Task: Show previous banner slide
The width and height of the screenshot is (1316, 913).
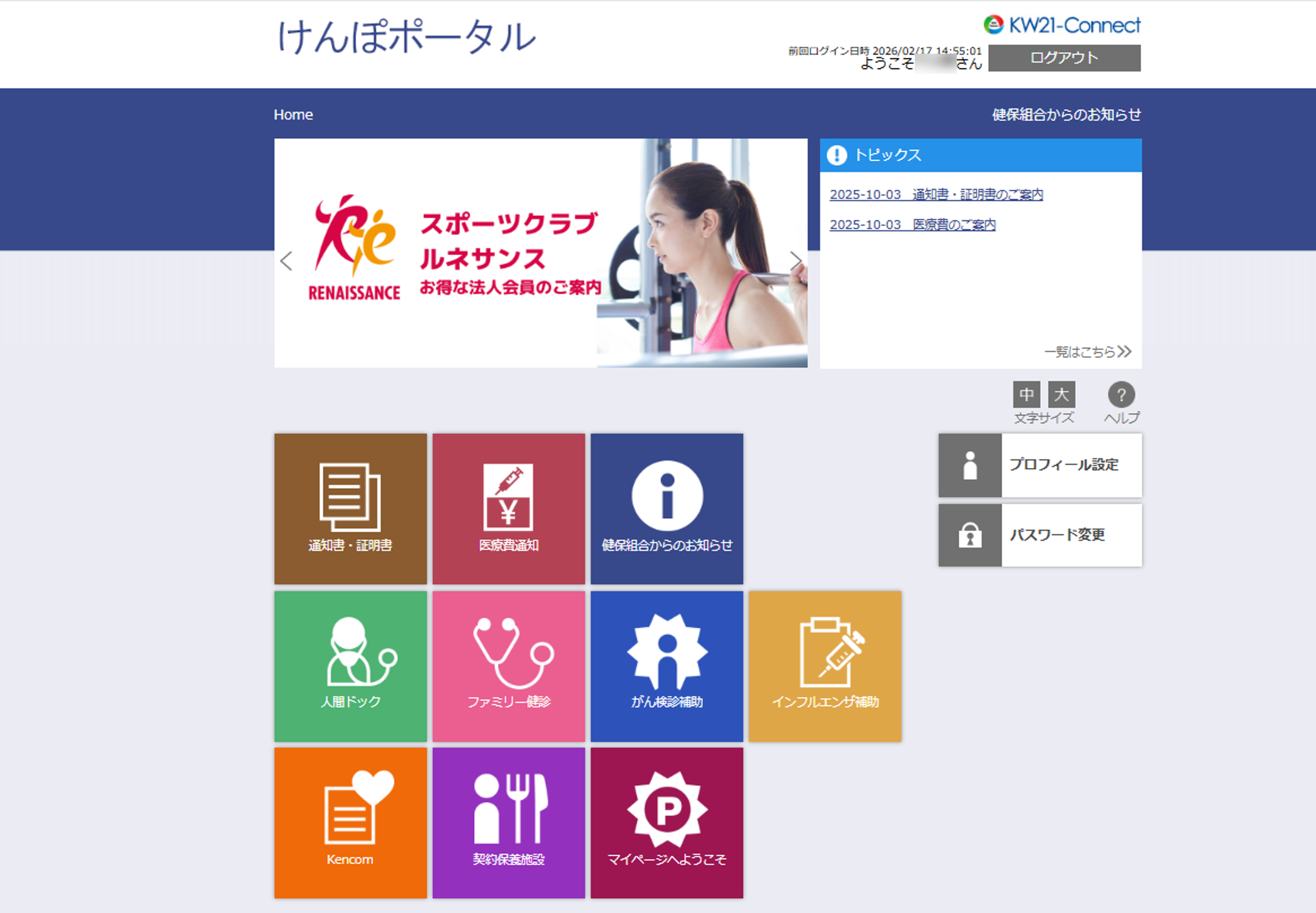Action: 287,261
